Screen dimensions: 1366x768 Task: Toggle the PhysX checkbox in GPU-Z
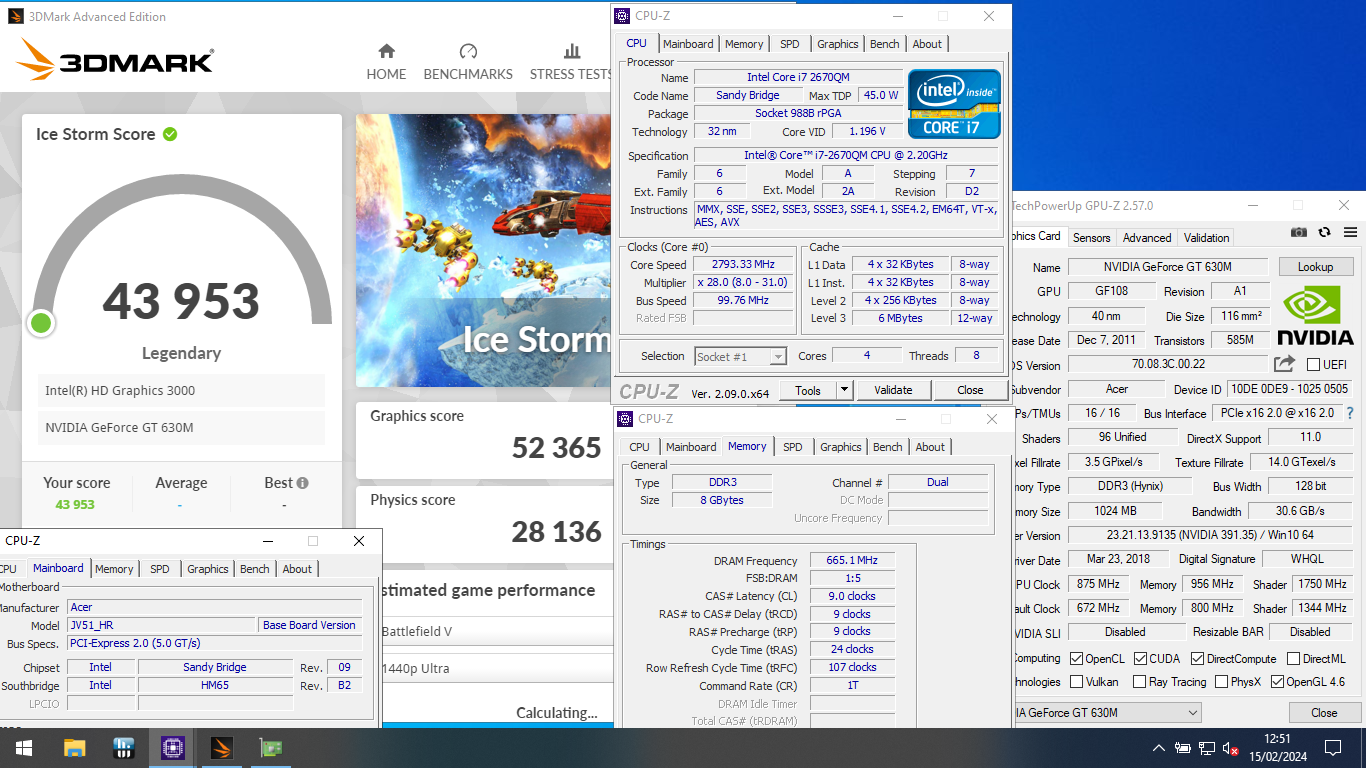[1222, 682]
